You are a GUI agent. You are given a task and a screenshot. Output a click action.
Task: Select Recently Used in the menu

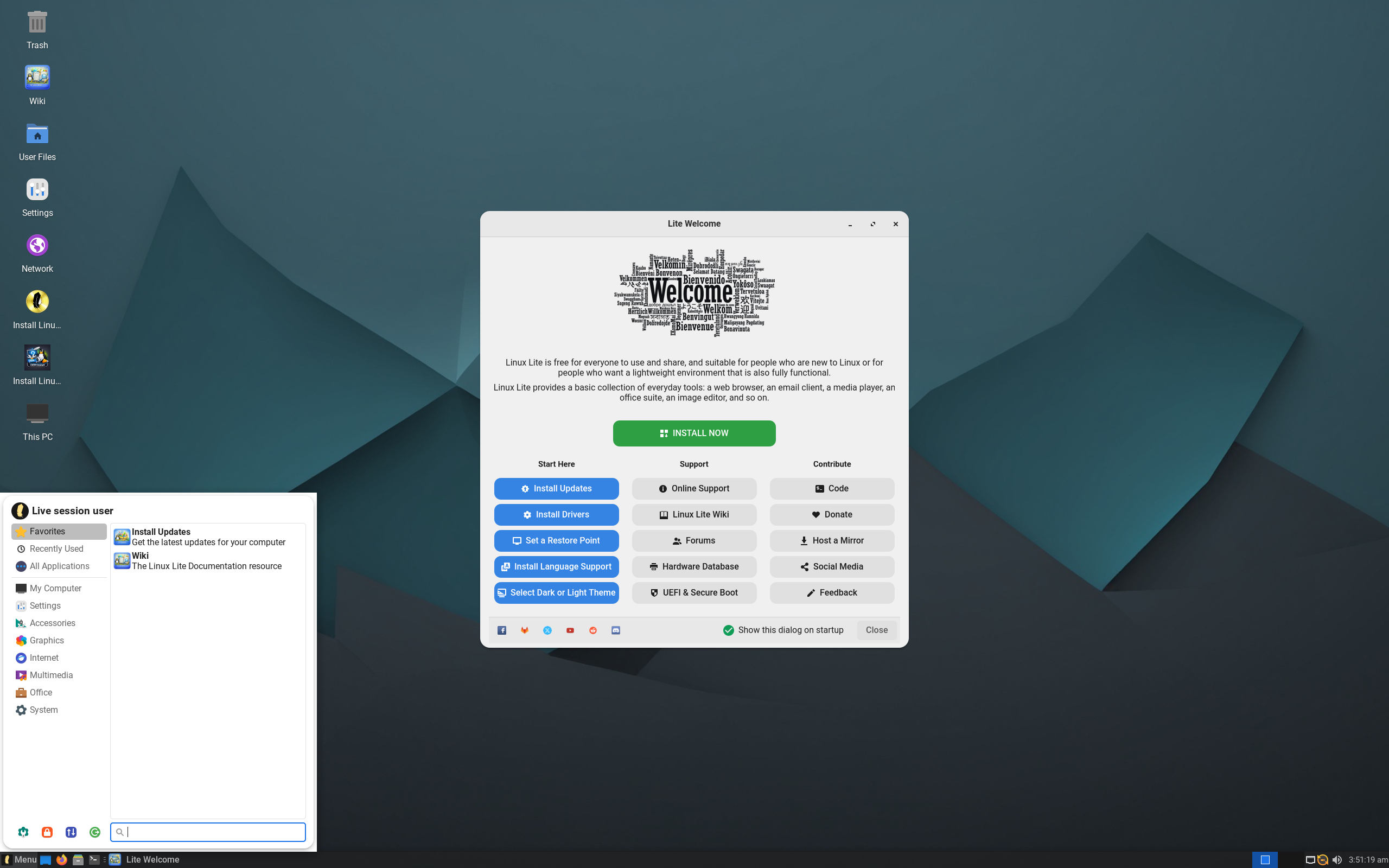click(x=59, y=549)
